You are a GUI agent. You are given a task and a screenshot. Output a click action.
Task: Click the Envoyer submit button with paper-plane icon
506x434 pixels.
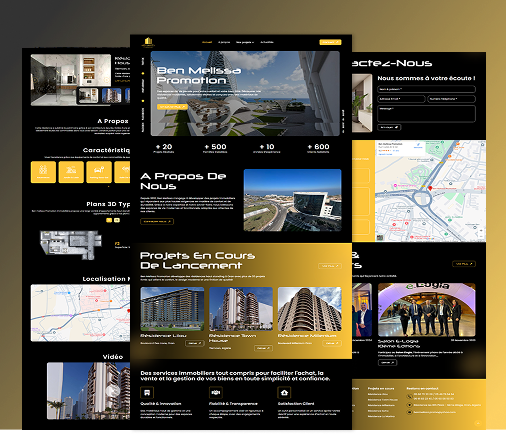pos(389,127)
